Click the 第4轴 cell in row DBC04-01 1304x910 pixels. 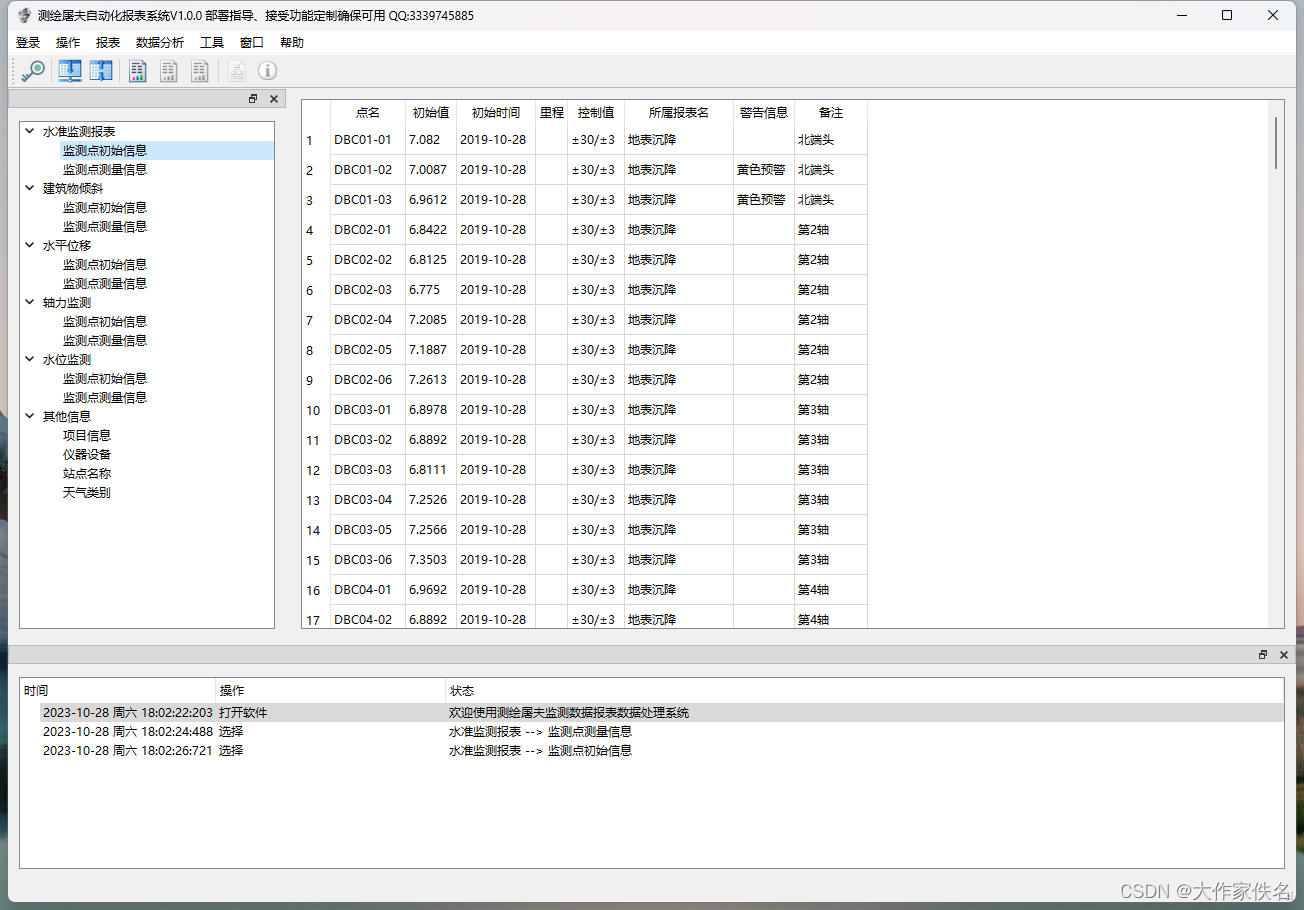[831, 590]
